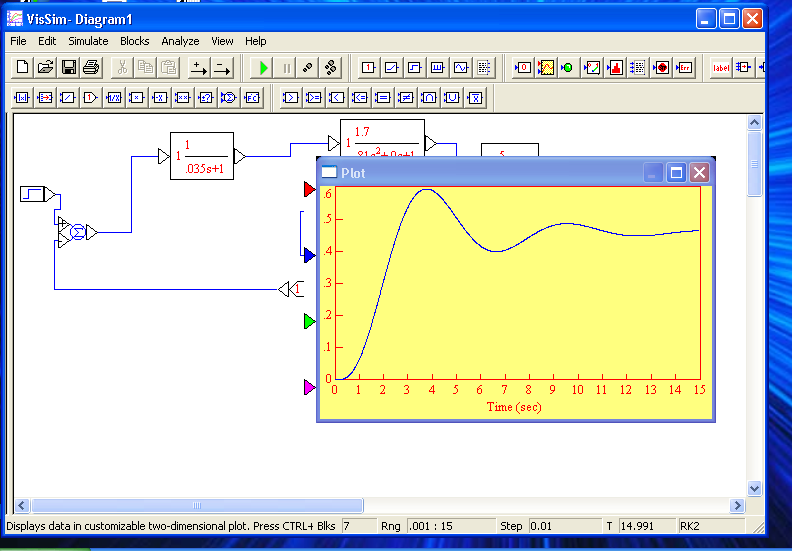This screenshot has height=551, width=792.
Task: Open a diagram file from the toolbar
Action: (x=45, y=68)
